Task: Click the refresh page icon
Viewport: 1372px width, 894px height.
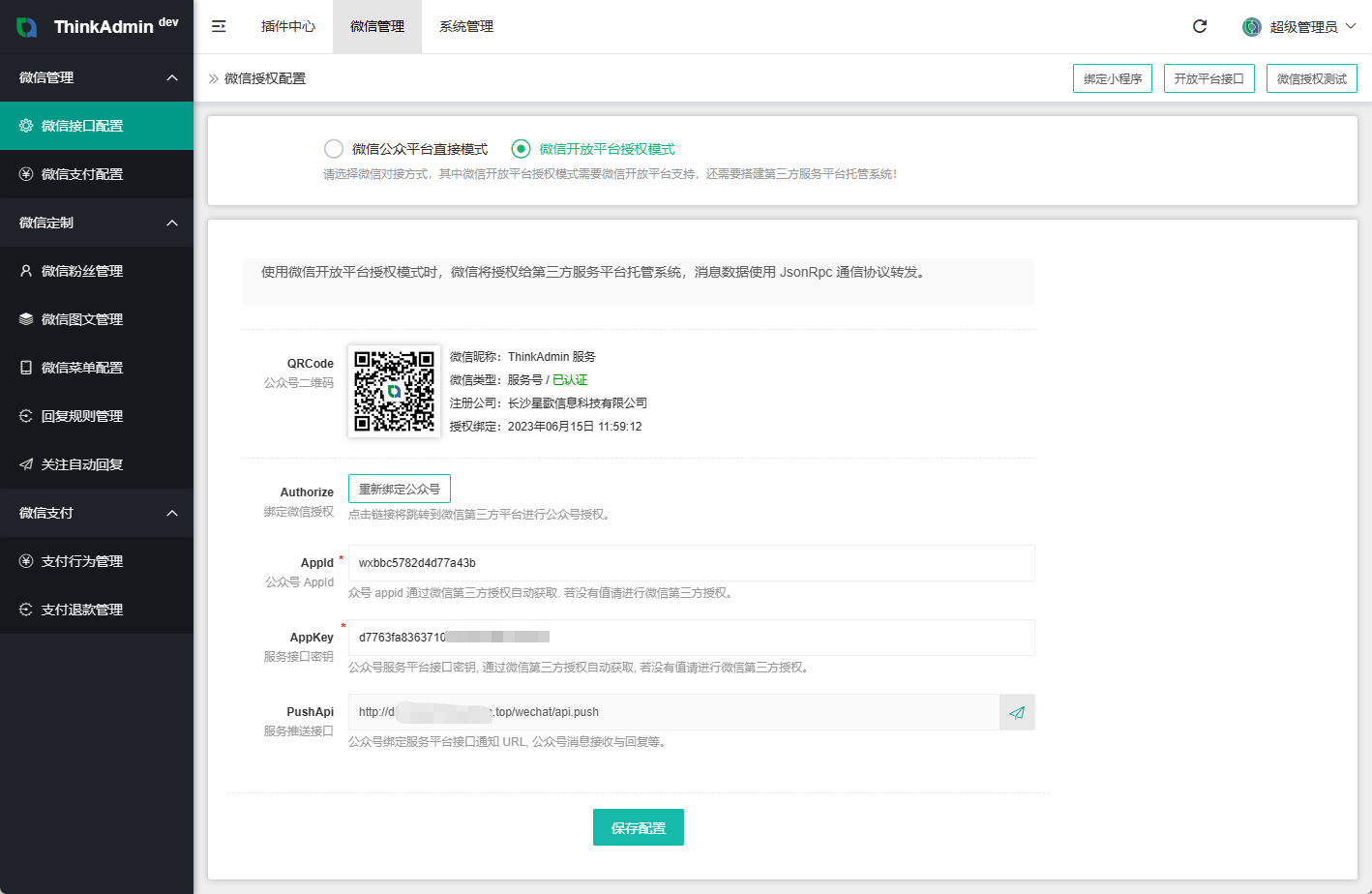Action: [1200, 26]
